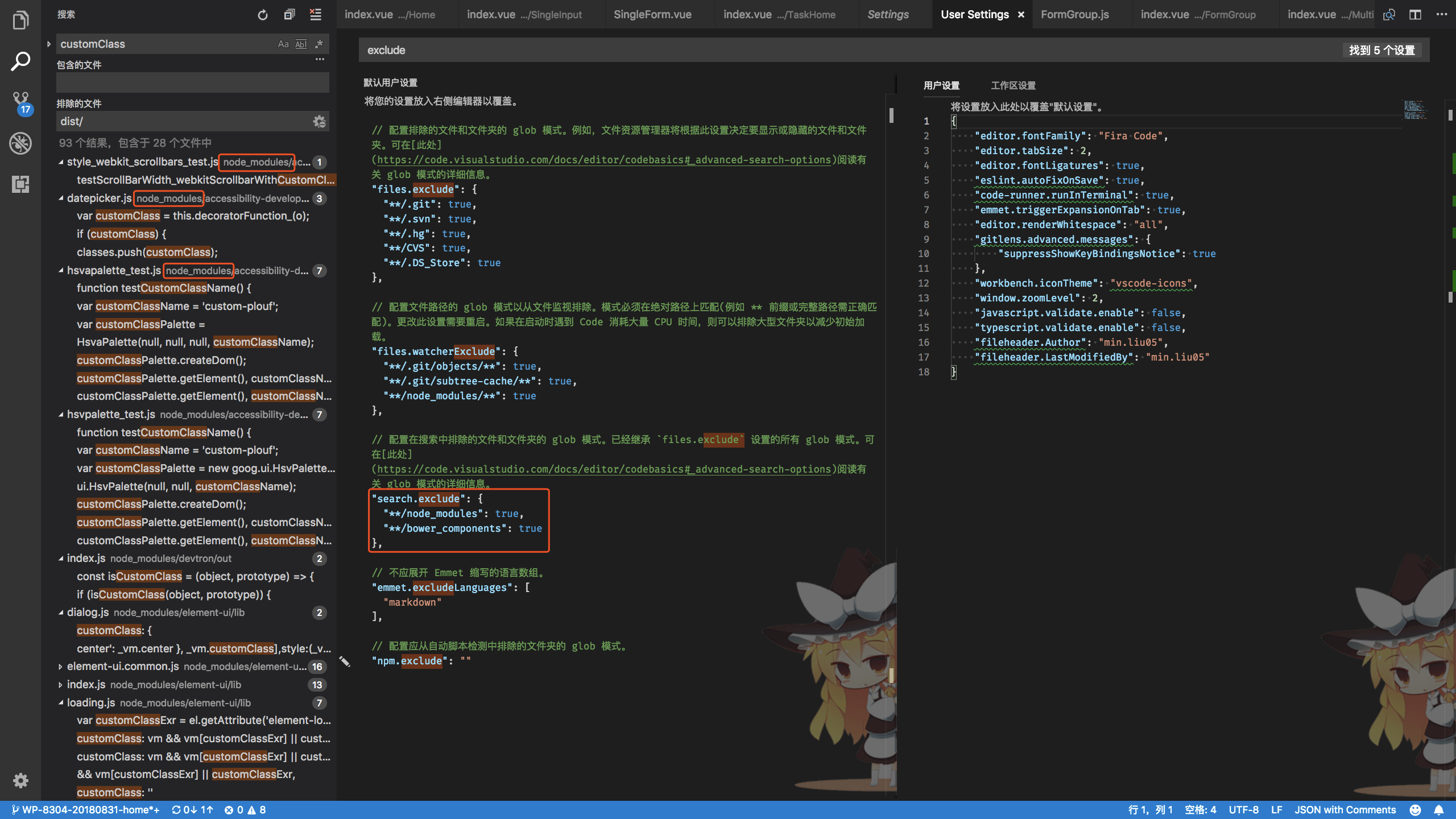The height and width of the screenshot is (819, 1456).
Task: Toggle Match Whole Word in the search box
Action: (x=301, y=44)
